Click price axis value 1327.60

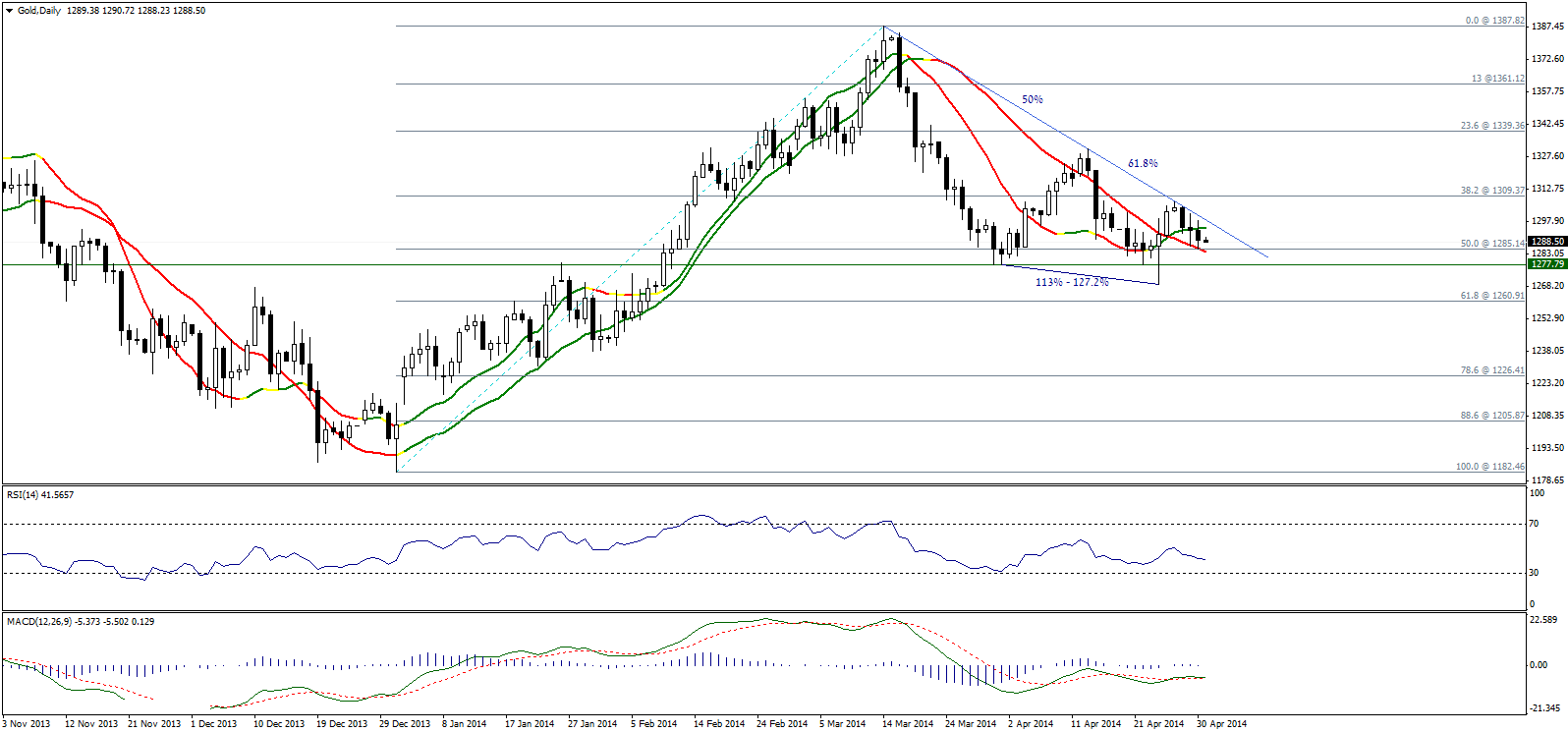coord(1548,156)
